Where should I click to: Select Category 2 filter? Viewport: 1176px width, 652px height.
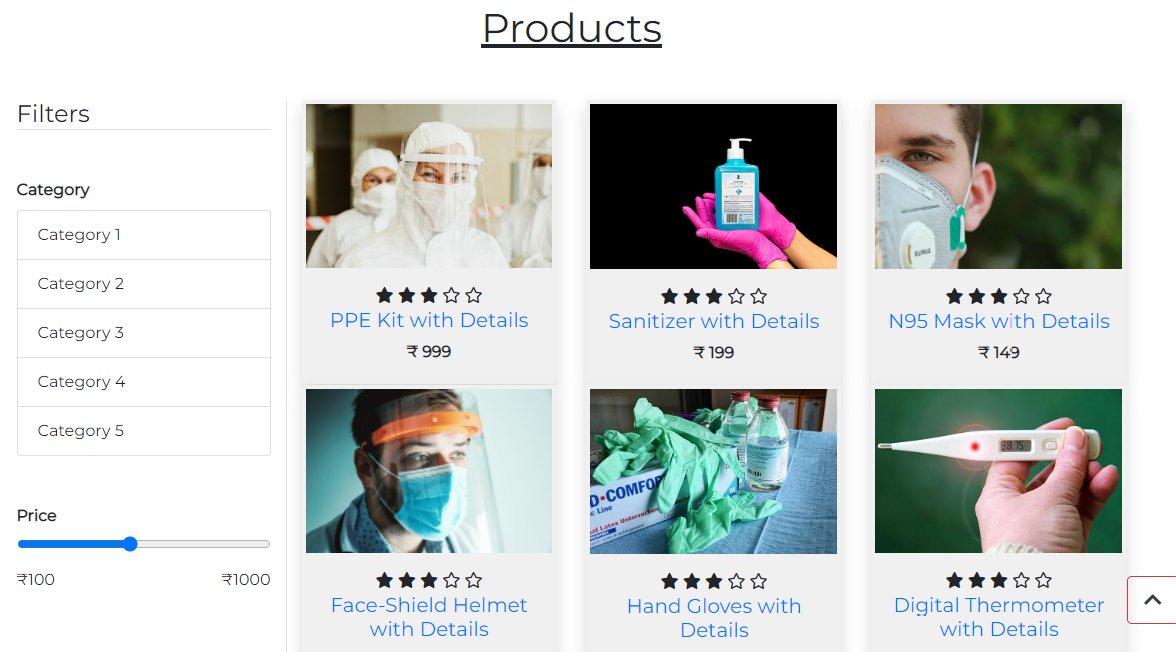coord(144,284)
